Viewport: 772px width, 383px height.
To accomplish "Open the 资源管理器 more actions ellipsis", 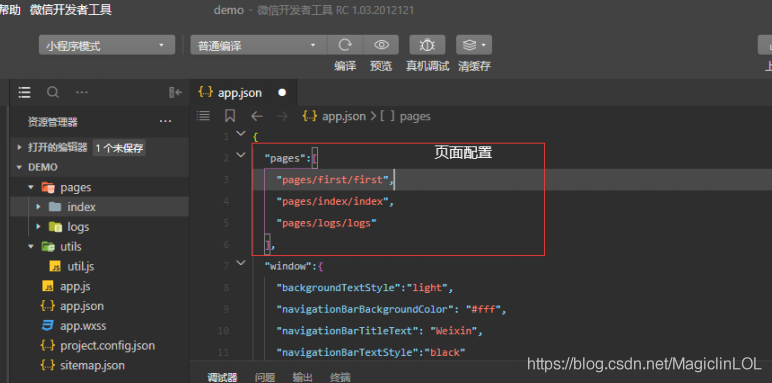I will pos(165,122).
